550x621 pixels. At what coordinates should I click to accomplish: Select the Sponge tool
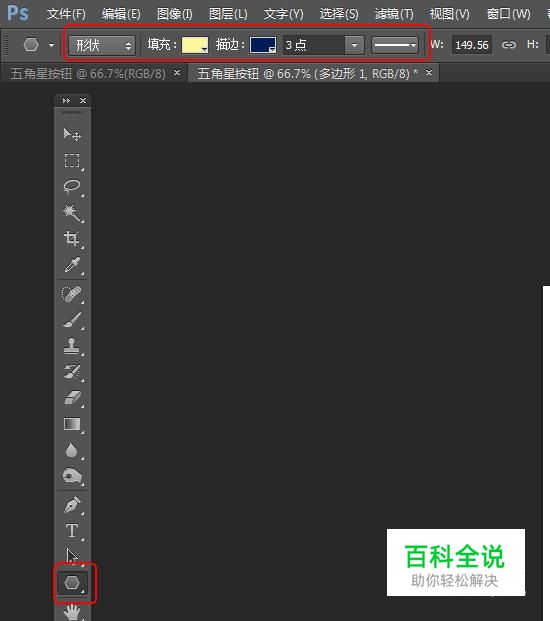(72, 476)
